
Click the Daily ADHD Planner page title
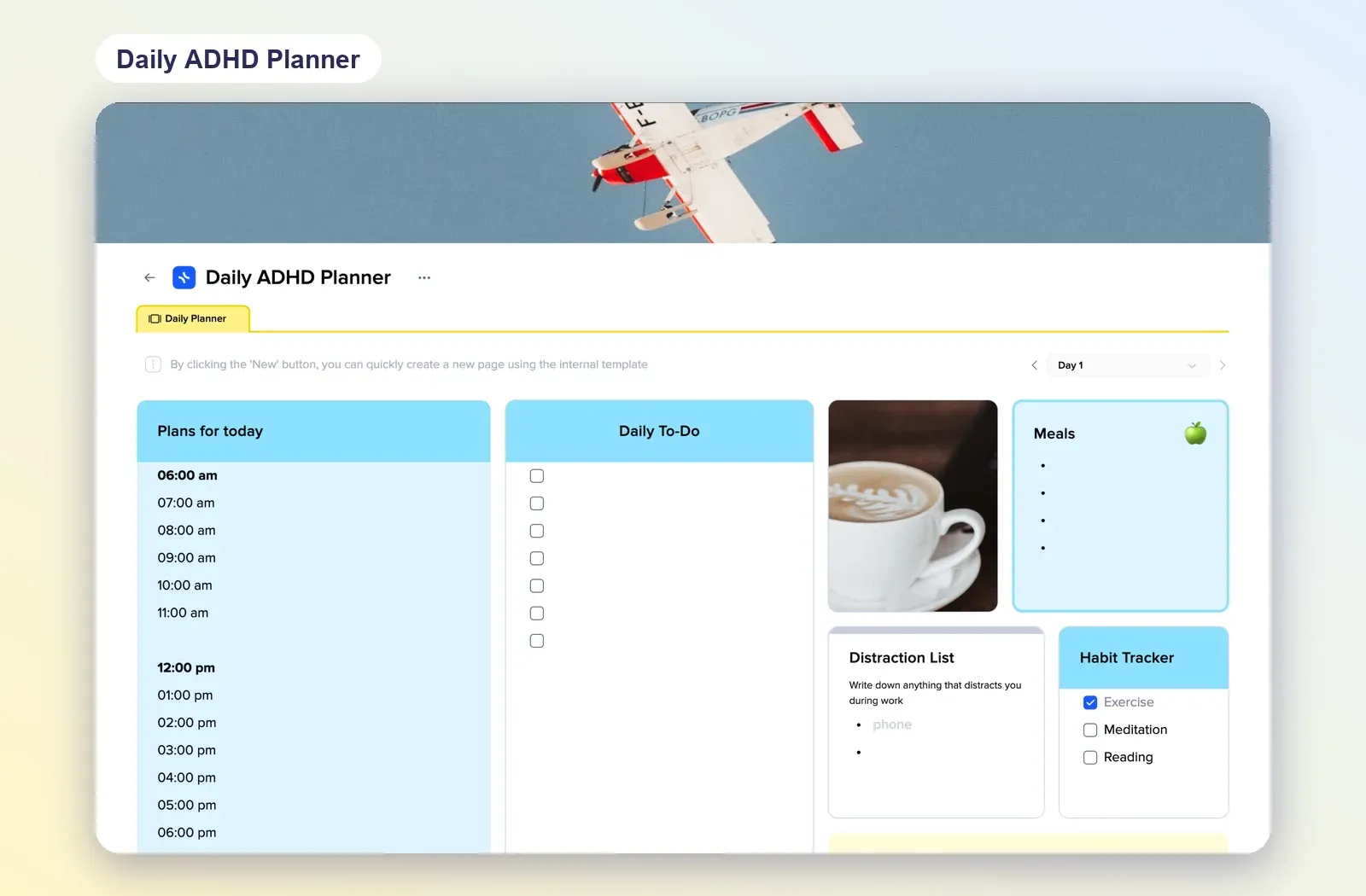click(x=298, y=277)
